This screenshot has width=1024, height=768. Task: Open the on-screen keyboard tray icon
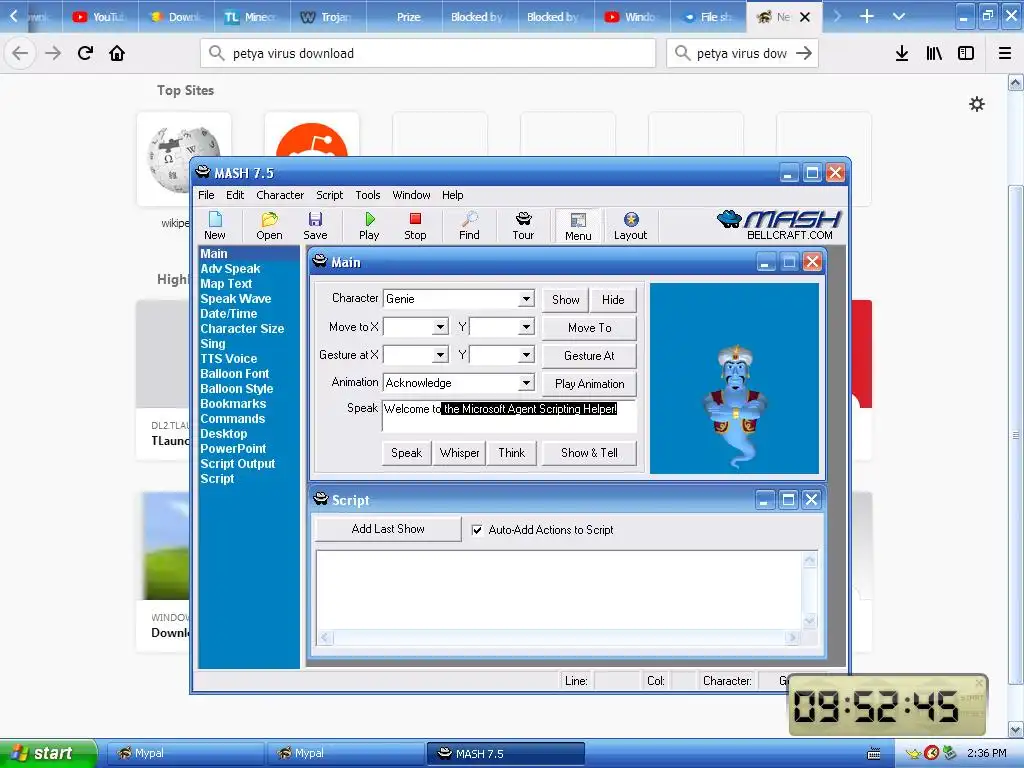[x=873, y=754]
